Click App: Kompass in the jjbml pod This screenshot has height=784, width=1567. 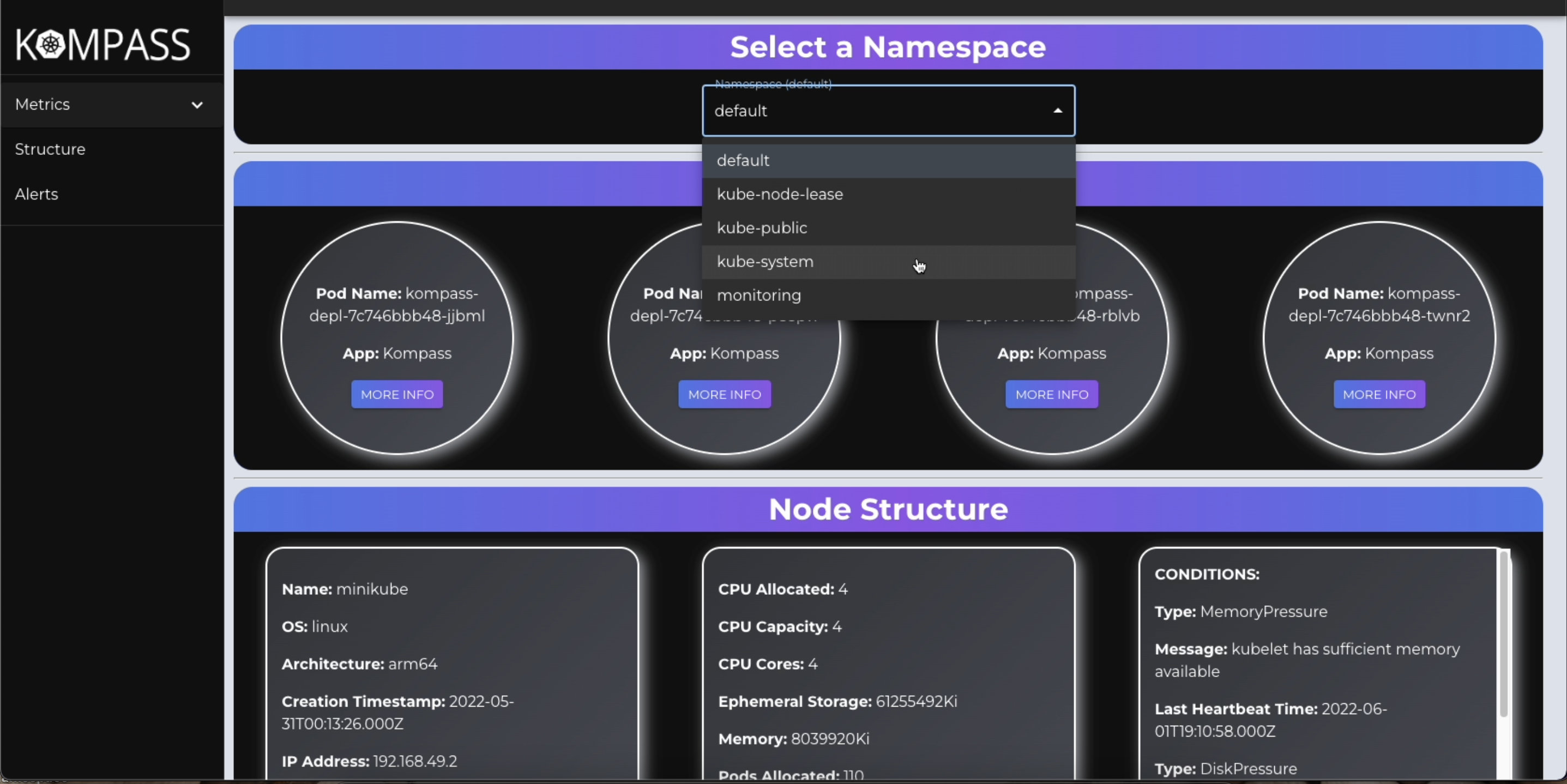[x=396, y=353]
